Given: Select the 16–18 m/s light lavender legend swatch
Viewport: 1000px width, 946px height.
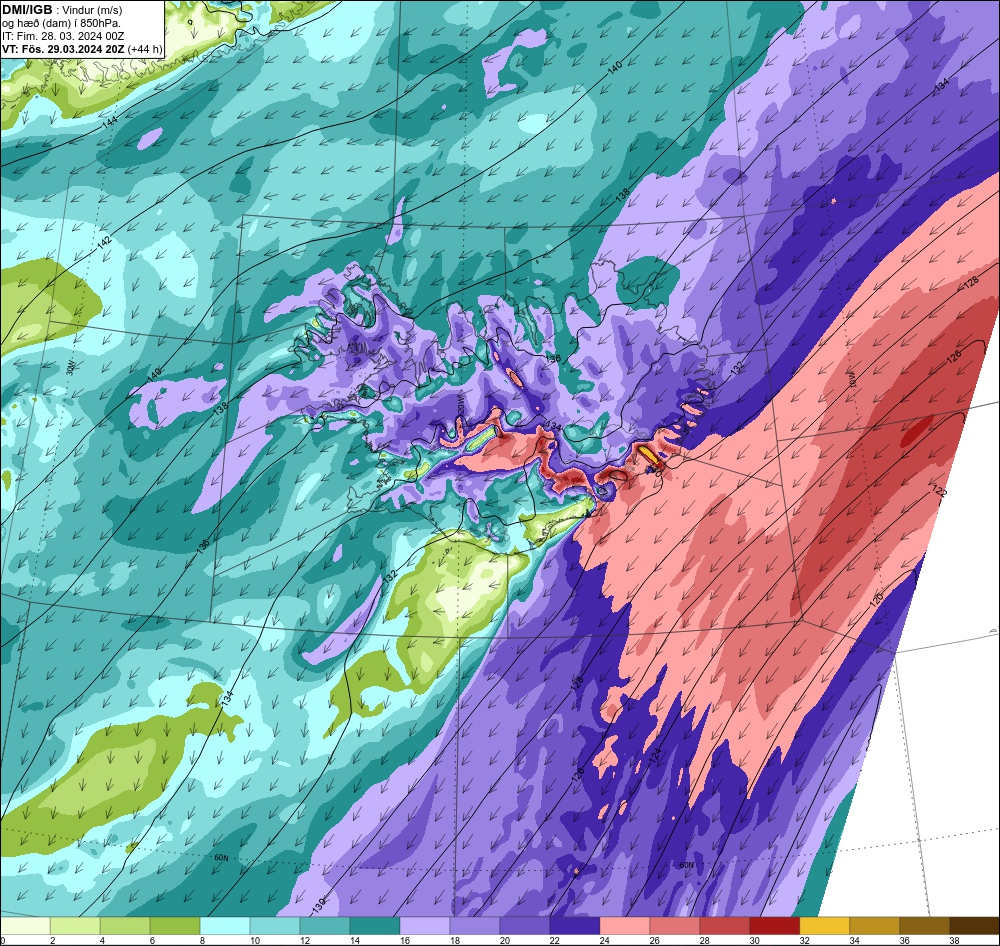Looking at the screenshot, I should click(425, 926).
